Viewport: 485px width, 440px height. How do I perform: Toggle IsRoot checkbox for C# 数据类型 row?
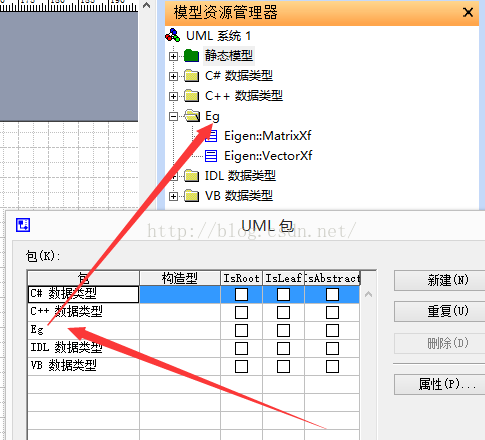click(x=241, y=295)
